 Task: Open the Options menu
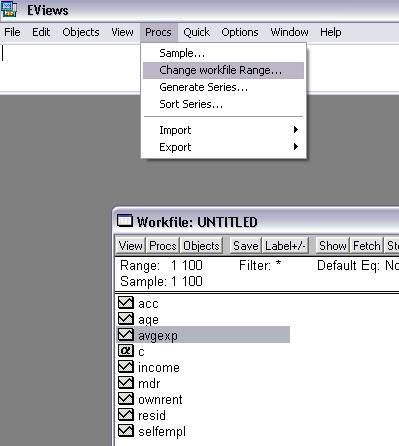click(240, 32)
